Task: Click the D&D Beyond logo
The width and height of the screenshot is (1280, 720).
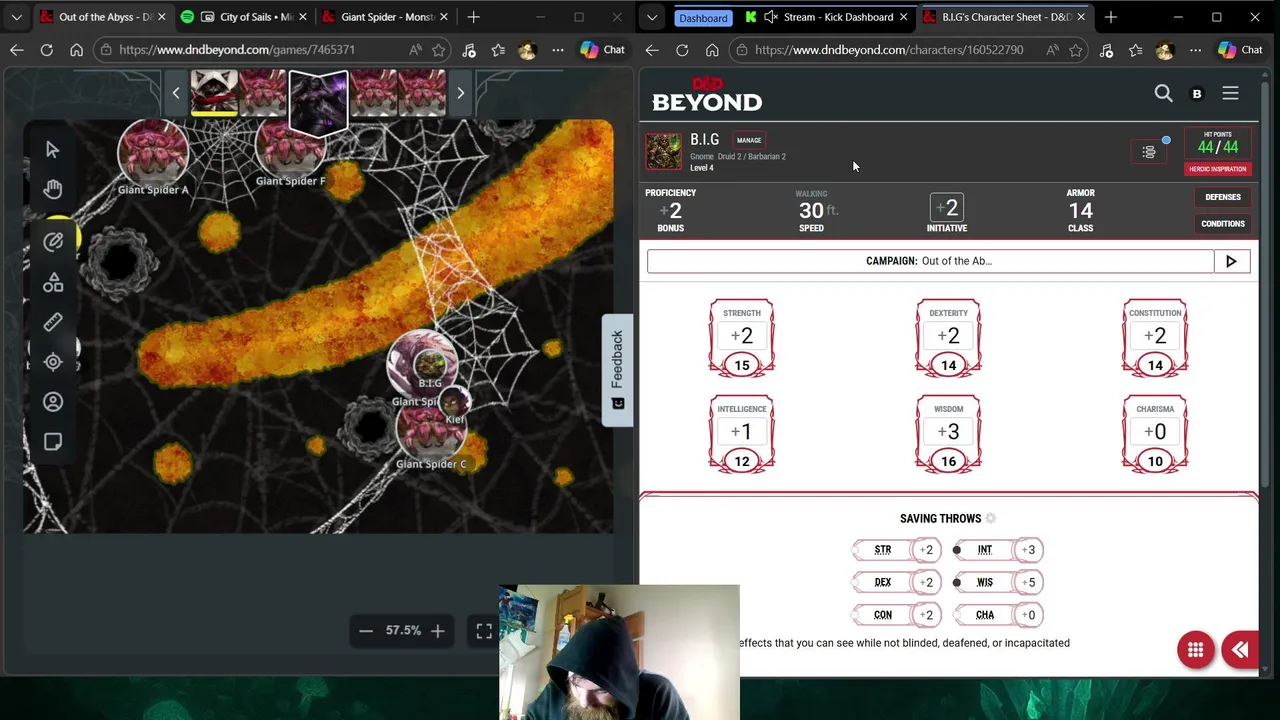Action: pyautogui.click(x=707, y=94)
